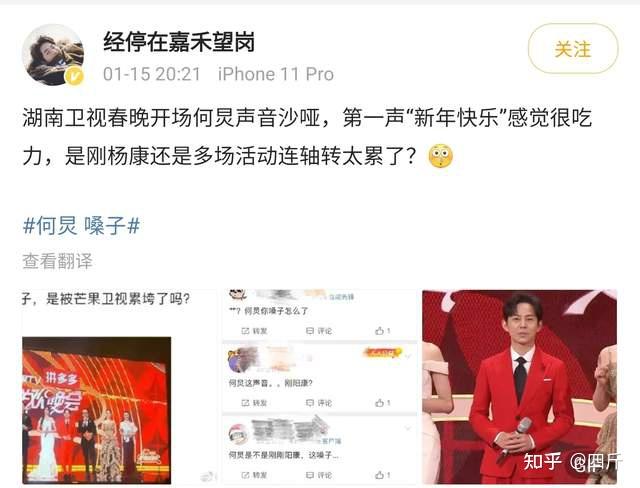Image resolution: width=640 pixels, height=488 pixels.
Task: Tap the post timestamp 01-15 20:21
Action: [152, 74]
